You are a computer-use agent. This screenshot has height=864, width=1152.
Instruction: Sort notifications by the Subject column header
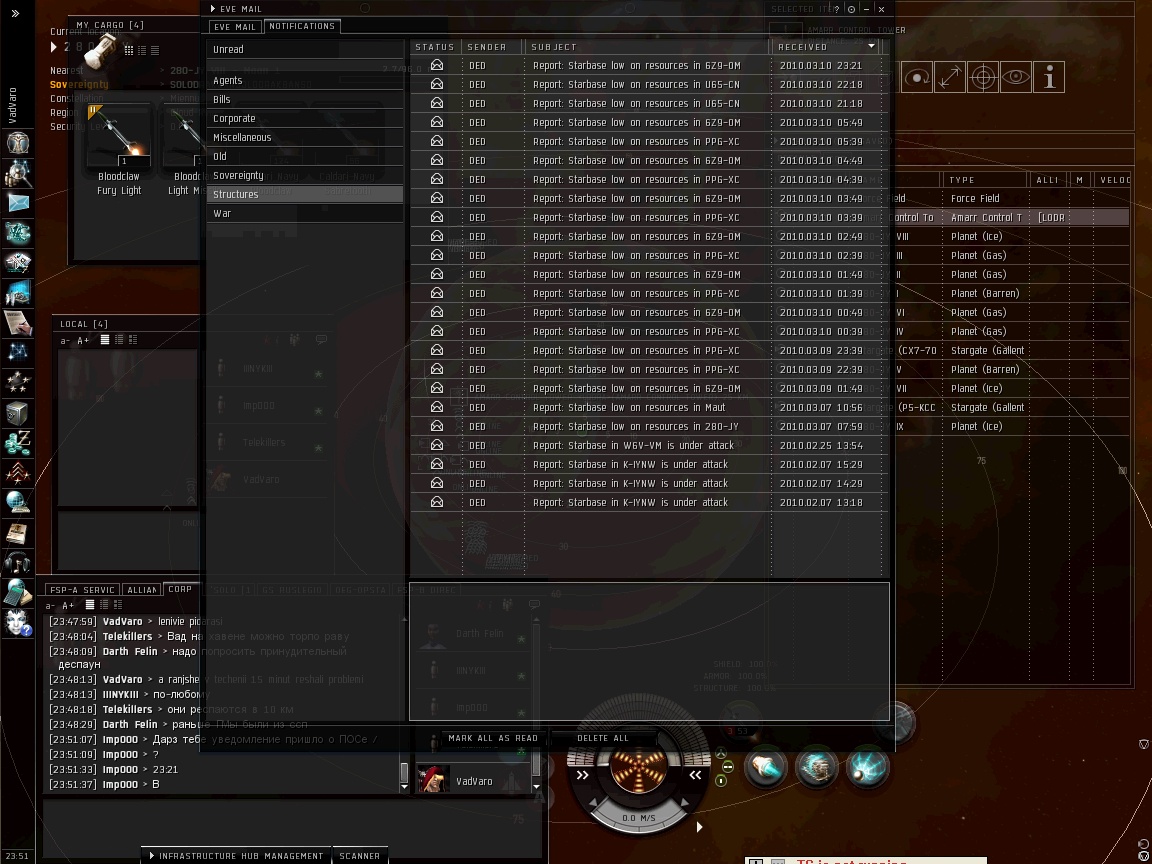click(x=647, y=46)
